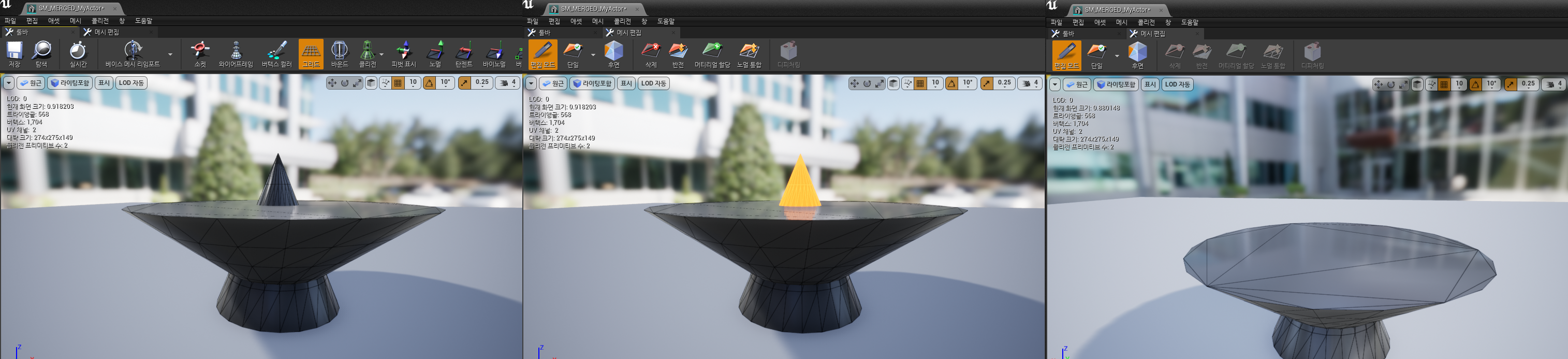Image resolution: width=1568 pixels, height=359 pixels.
Task: Open surface snapping icon in middle window viewport
Action: coord(907,83)
